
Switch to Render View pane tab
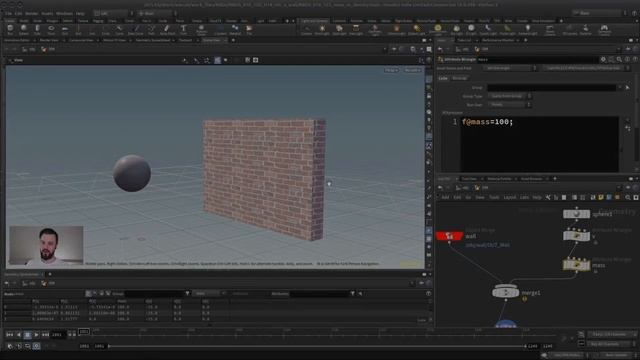click(49, 40)
